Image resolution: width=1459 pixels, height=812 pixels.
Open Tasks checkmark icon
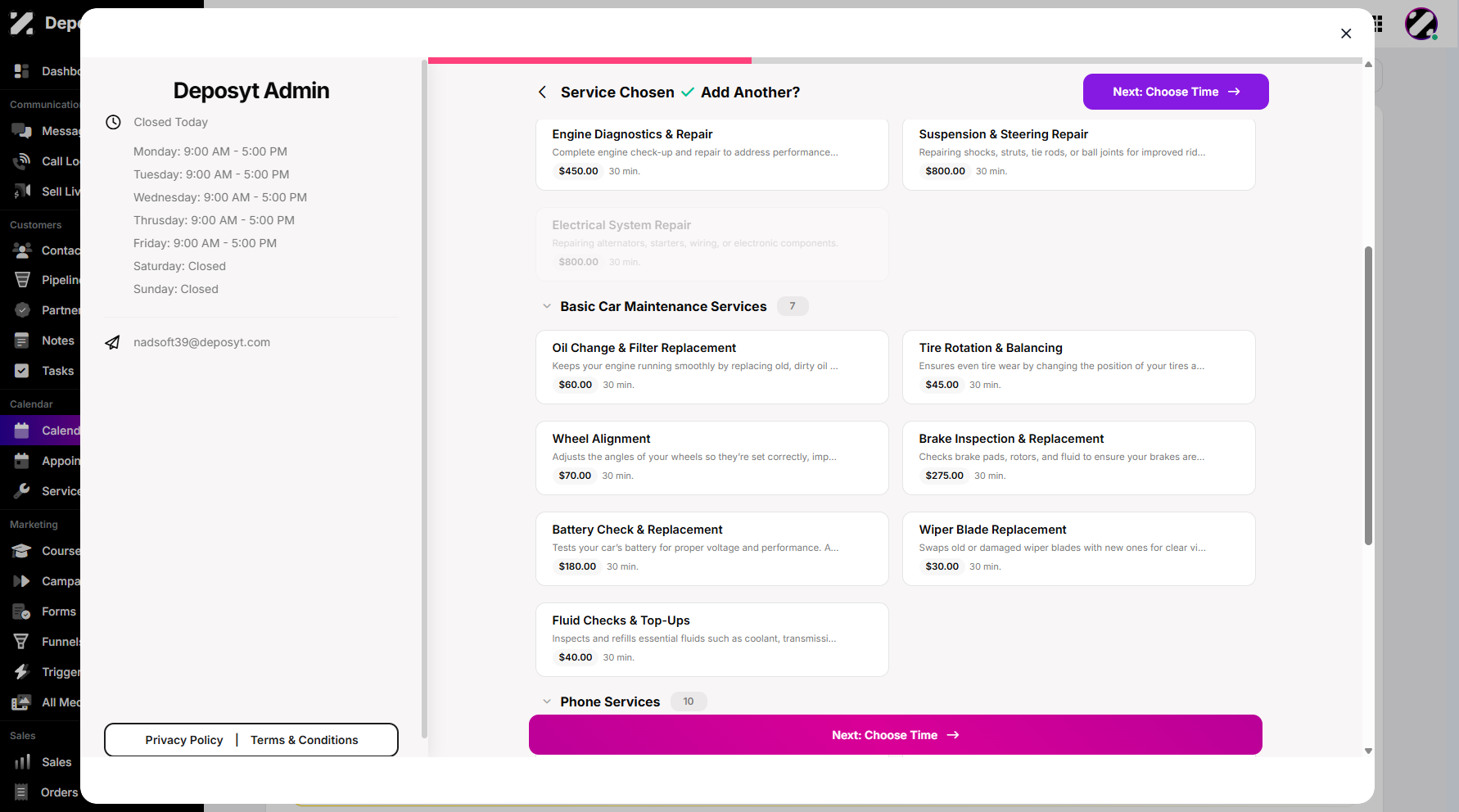click(22, 371)
